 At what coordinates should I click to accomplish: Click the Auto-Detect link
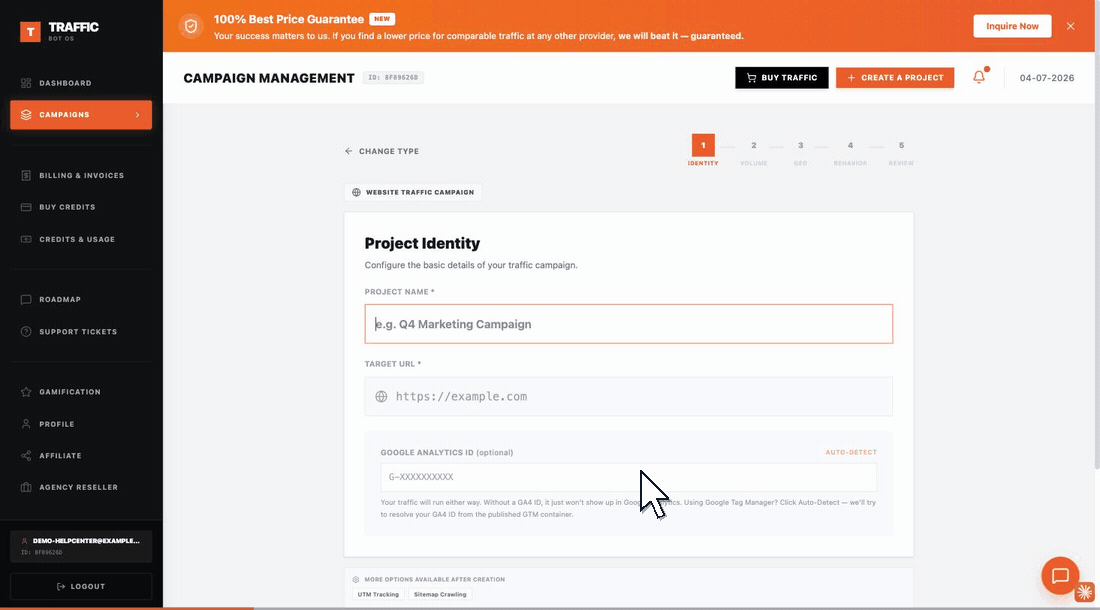click(x=851, y=452)
